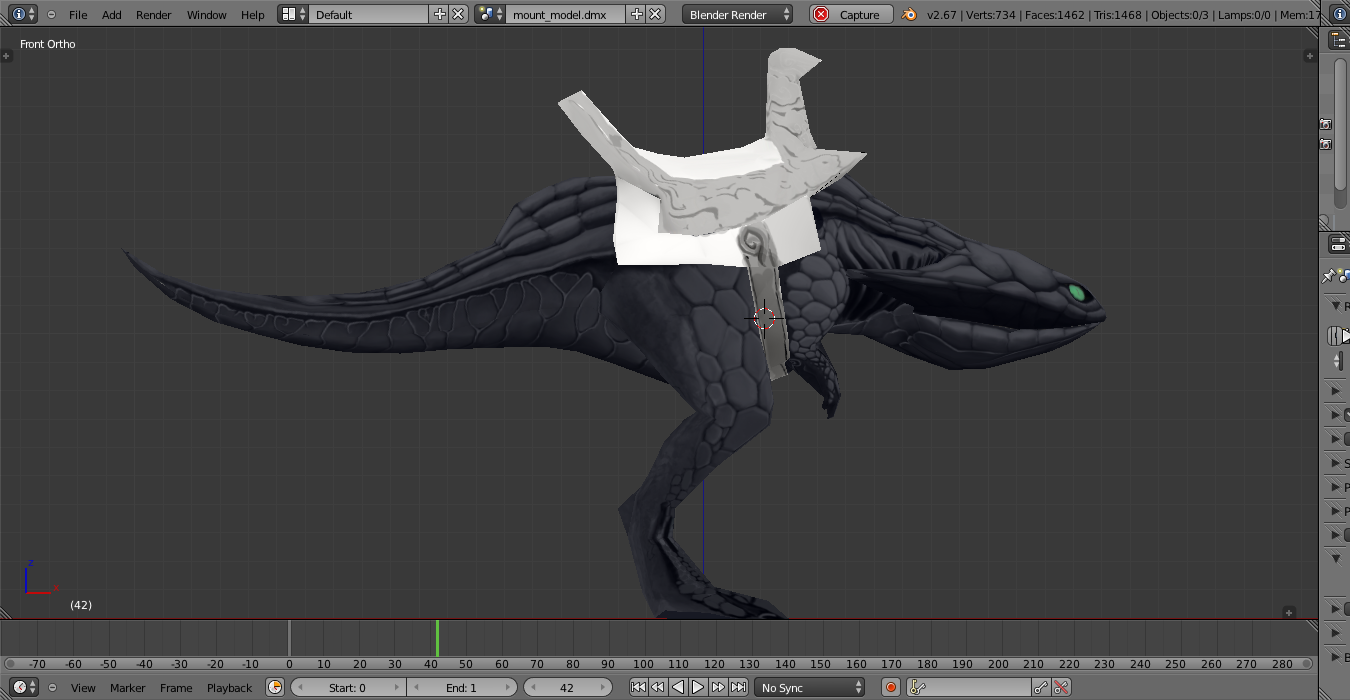
Task: Click the timeline horizontal scrollbar
Action: coord(658,663)
